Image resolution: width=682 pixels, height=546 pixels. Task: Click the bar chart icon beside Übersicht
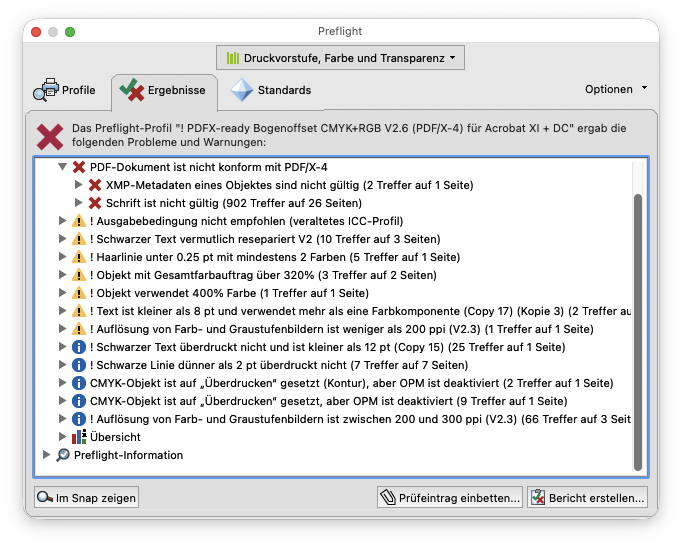click(79, 437)
